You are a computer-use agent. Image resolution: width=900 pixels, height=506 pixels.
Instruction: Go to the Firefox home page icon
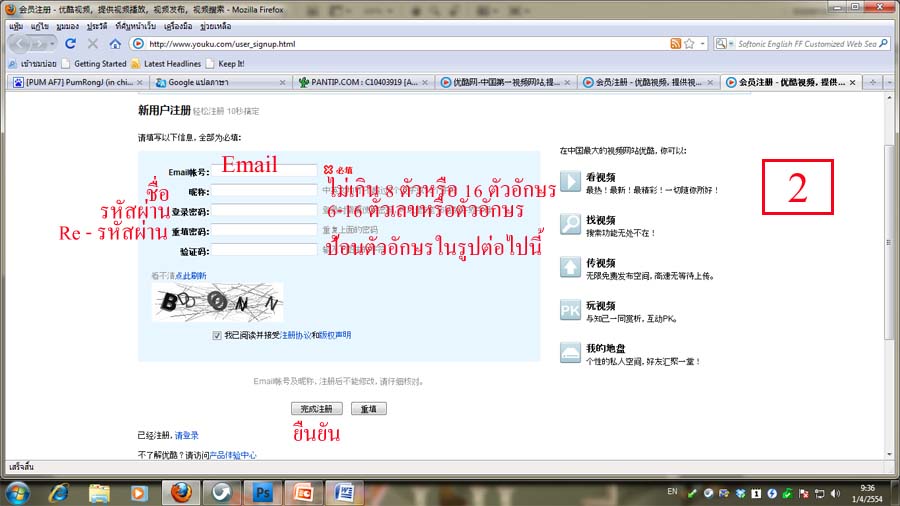click(x=115, y=44)
